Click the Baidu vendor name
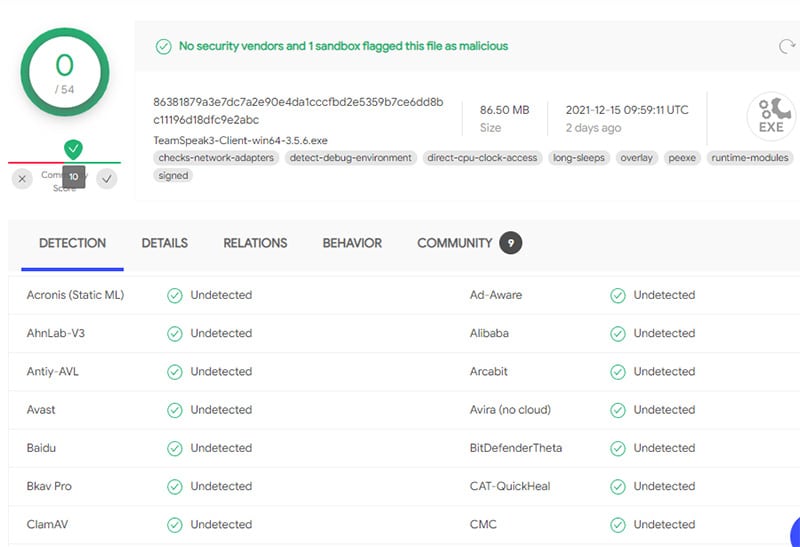This screenshot has width=800, height=547. [41, 448]
